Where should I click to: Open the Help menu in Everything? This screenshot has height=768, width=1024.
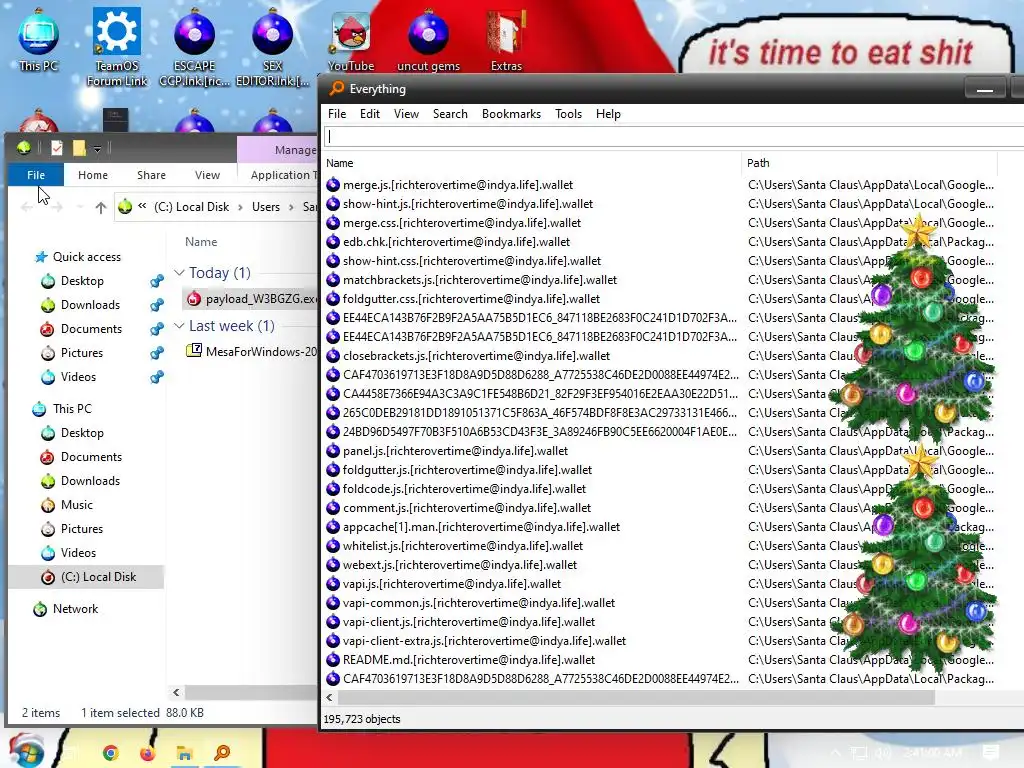pyautogui.click(x=608, y=114)
